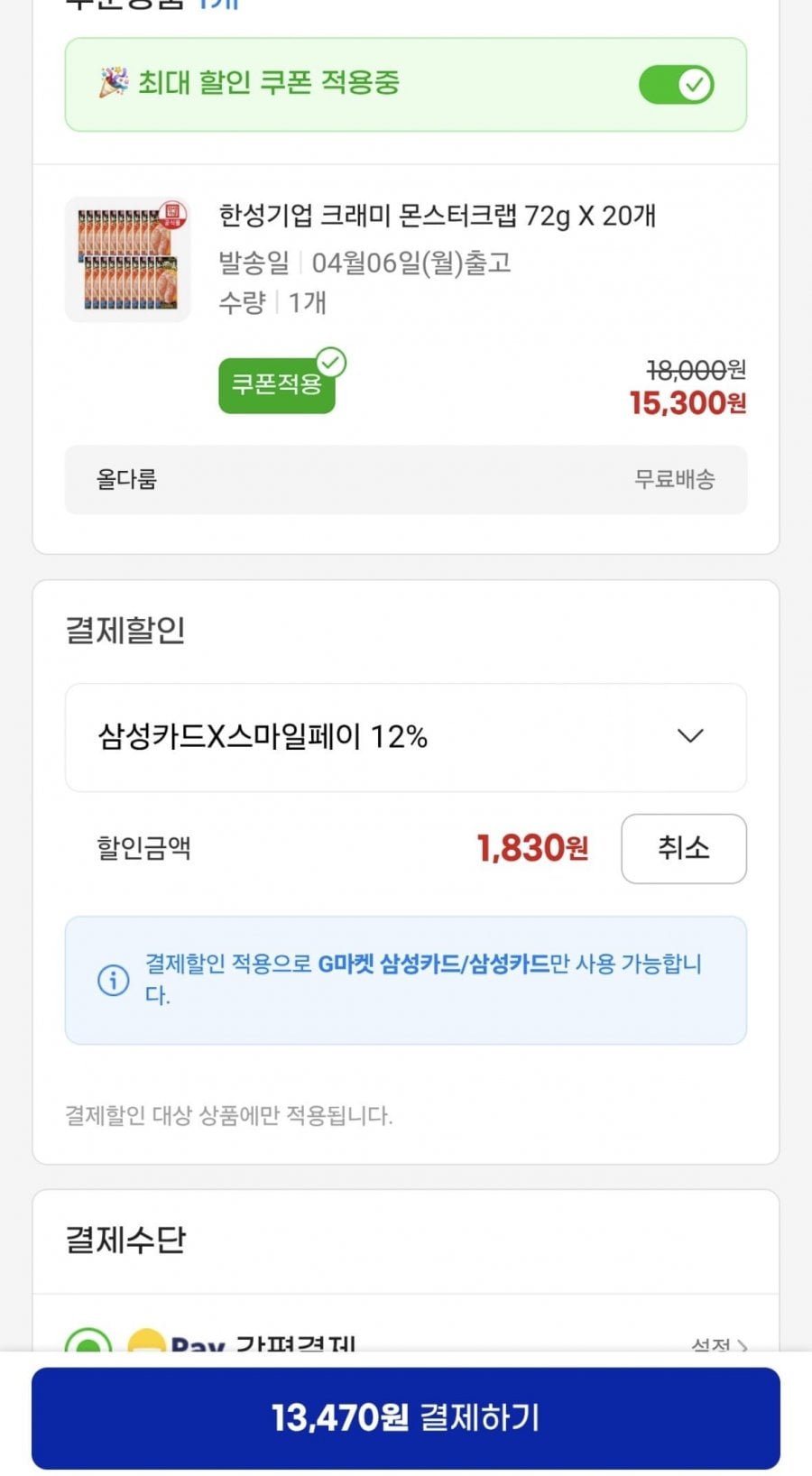
Task: Toggle off 최대 할인 쿠폰 적용중 switch
Action: coord(676,85)
